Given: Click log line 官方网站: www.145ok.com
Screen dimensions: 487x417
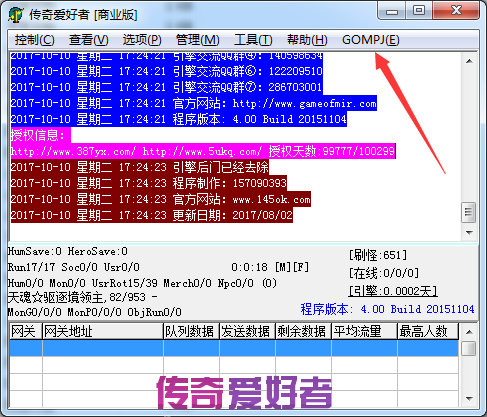Looking at the screenshot, I should click(x=161, y=199).
